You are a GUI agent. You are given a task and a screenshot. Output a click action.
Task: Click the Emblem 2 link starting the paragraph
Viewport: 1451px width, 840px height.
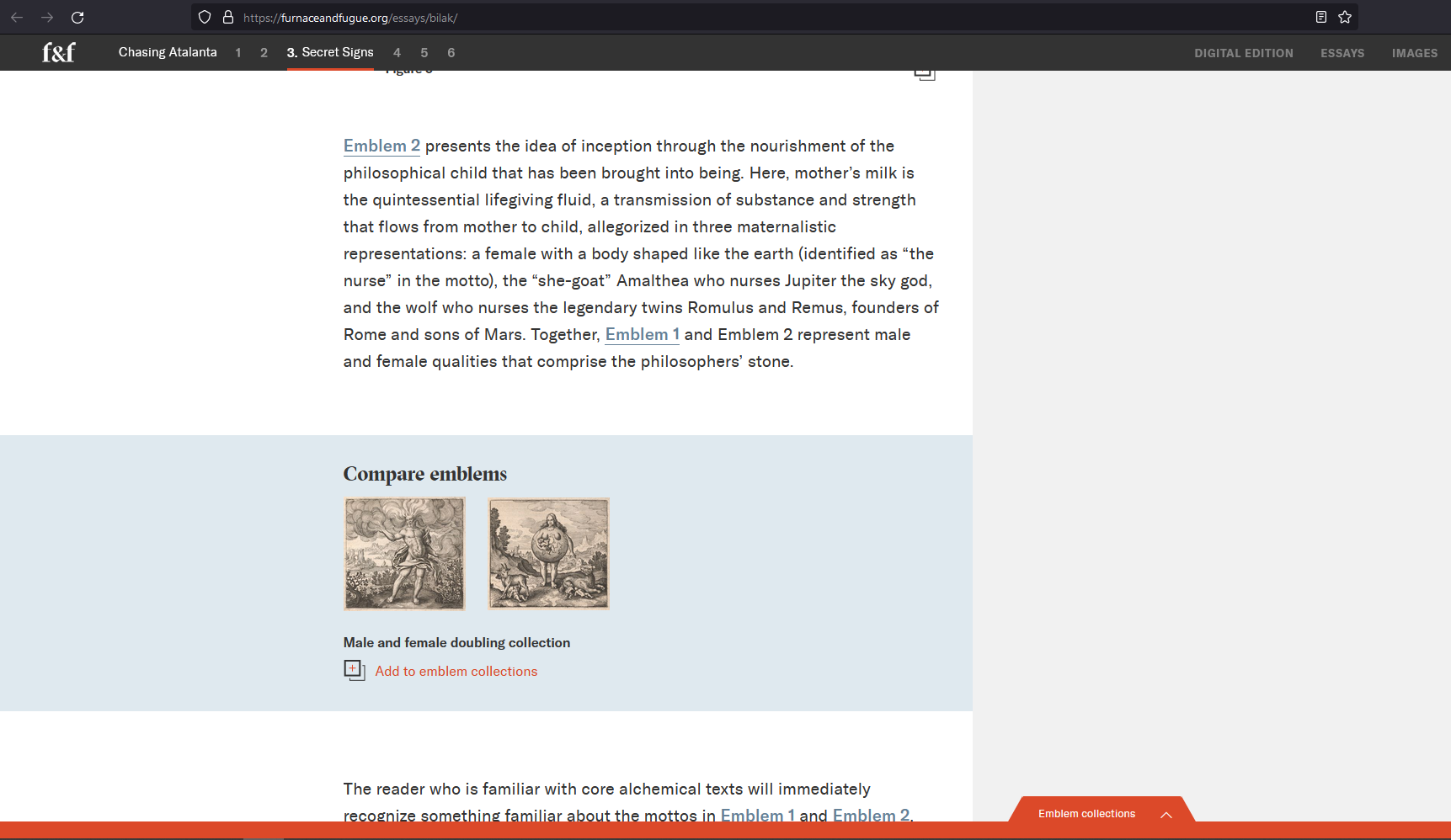(381, 146)
